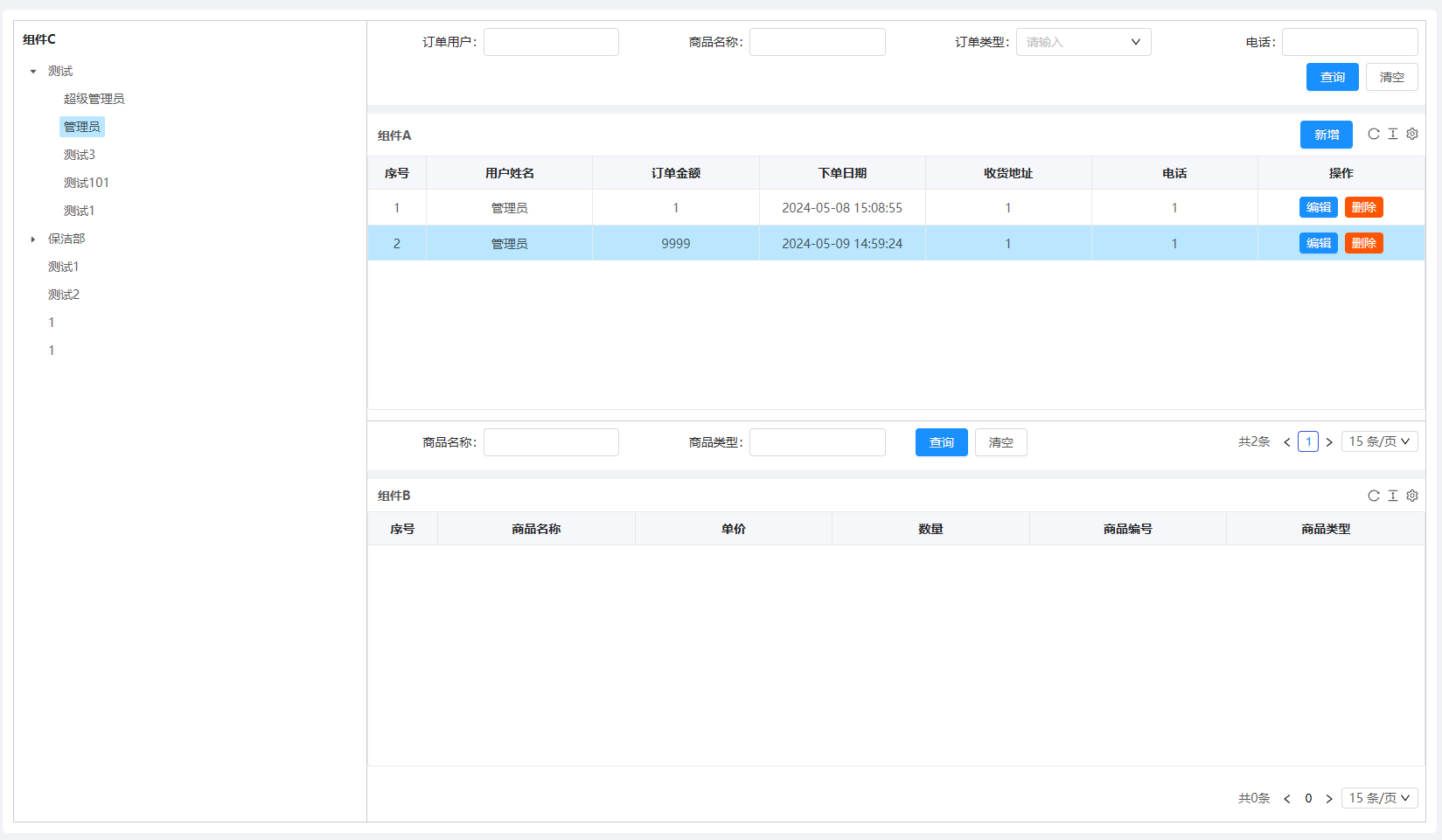
Task: Click the density icon in 组件B header
Action: click(x=1393, y=496)
